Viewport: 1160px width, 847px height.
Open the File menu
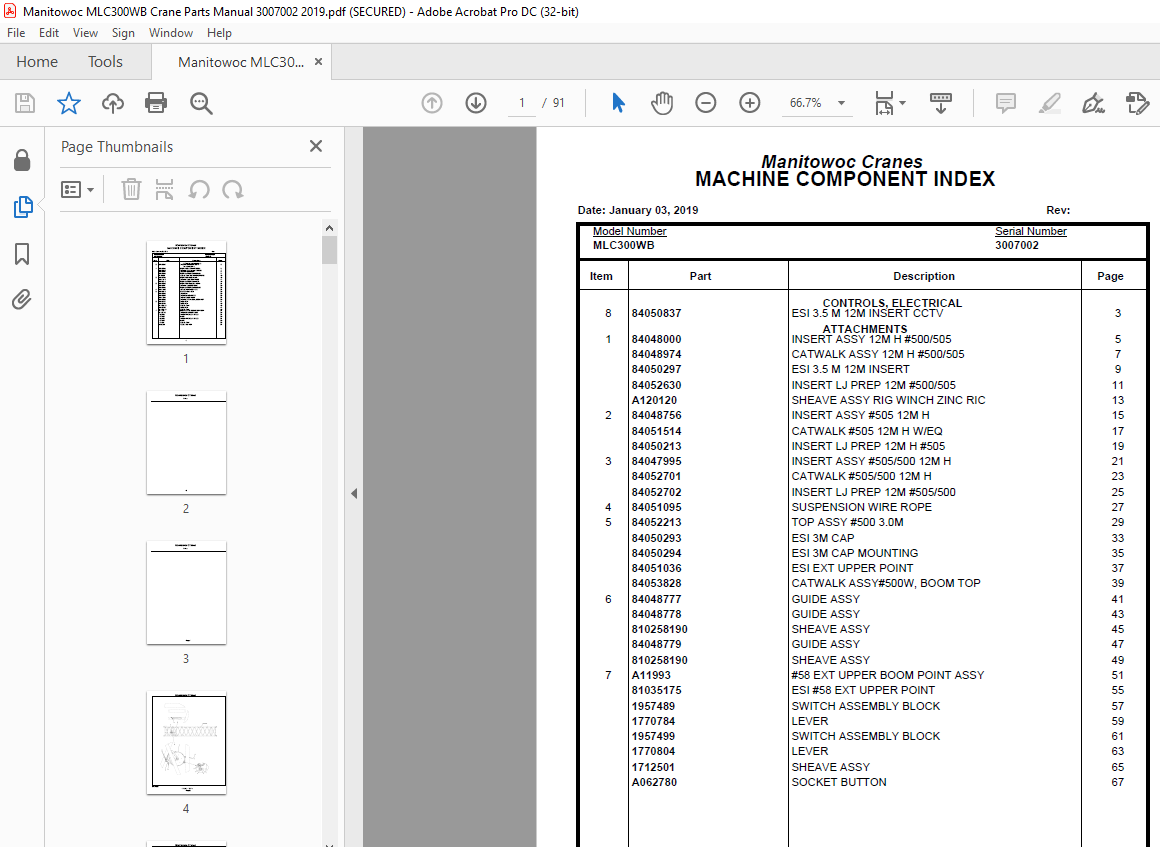click(16, 33)
